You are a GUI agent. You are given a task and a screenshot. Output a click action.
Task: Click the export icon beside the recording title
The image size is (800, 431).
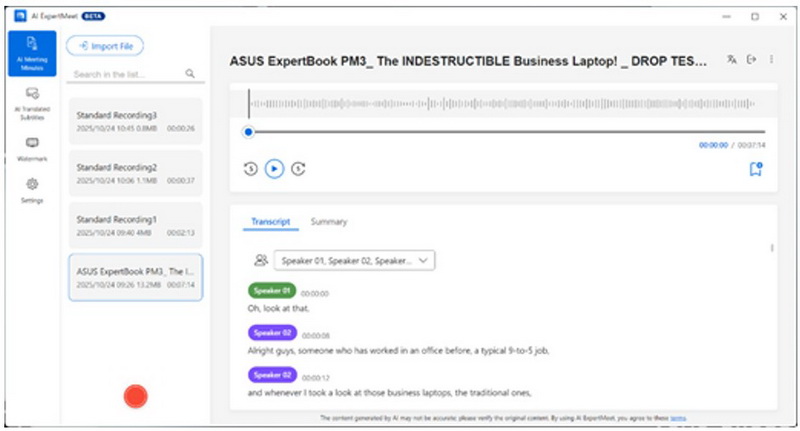(751, 59)
